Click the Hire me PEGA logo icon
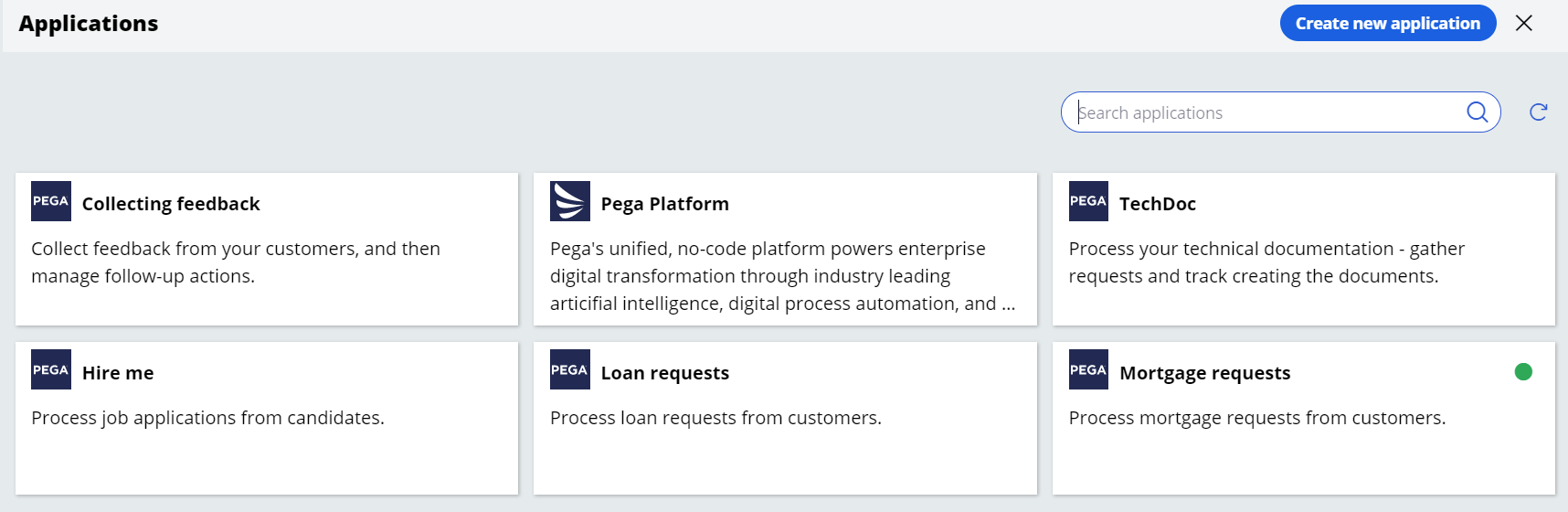 tap(51, 369)
